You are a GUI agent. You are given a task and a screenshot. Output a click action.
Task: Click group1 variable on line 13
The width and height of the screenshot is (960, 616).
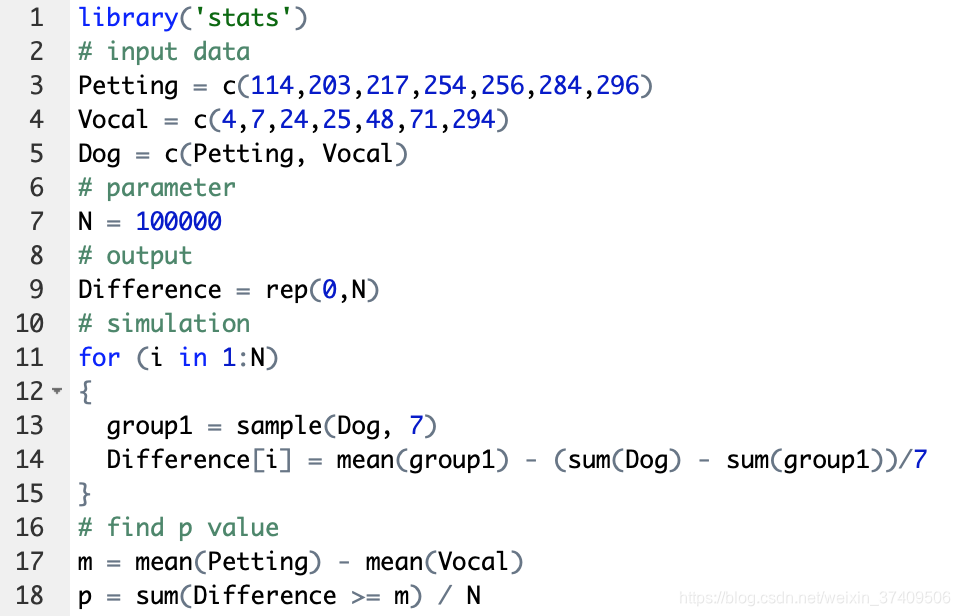point(149,427)
